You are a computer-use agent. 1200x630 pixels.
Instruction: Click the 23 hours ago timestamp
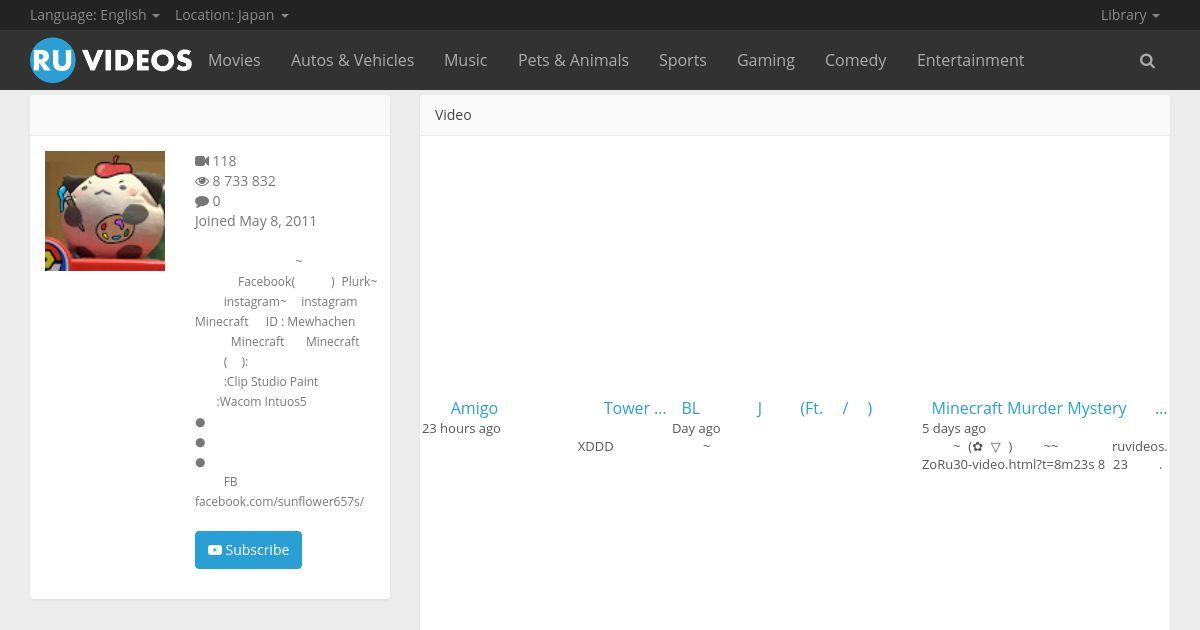(461, 428)
